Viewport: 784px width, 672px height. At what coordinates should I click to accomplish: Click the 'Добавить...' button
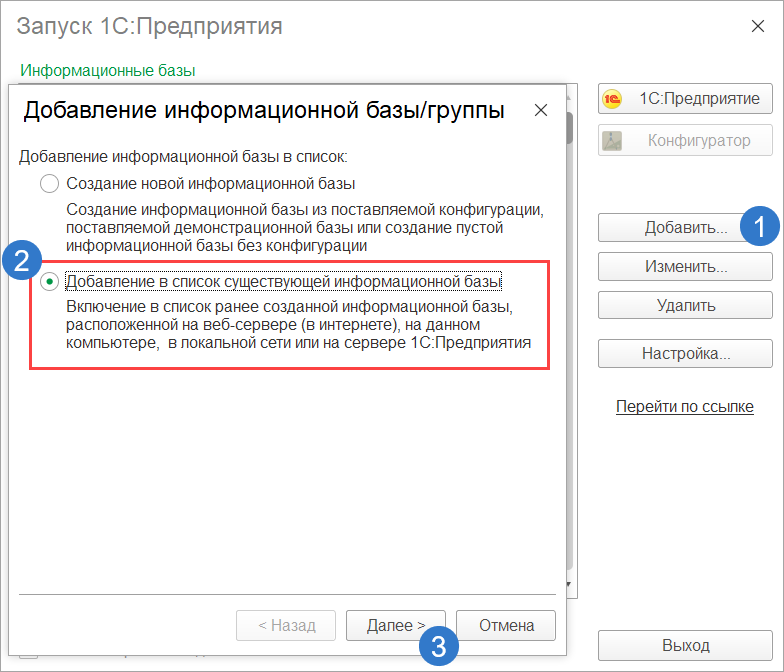685,228
